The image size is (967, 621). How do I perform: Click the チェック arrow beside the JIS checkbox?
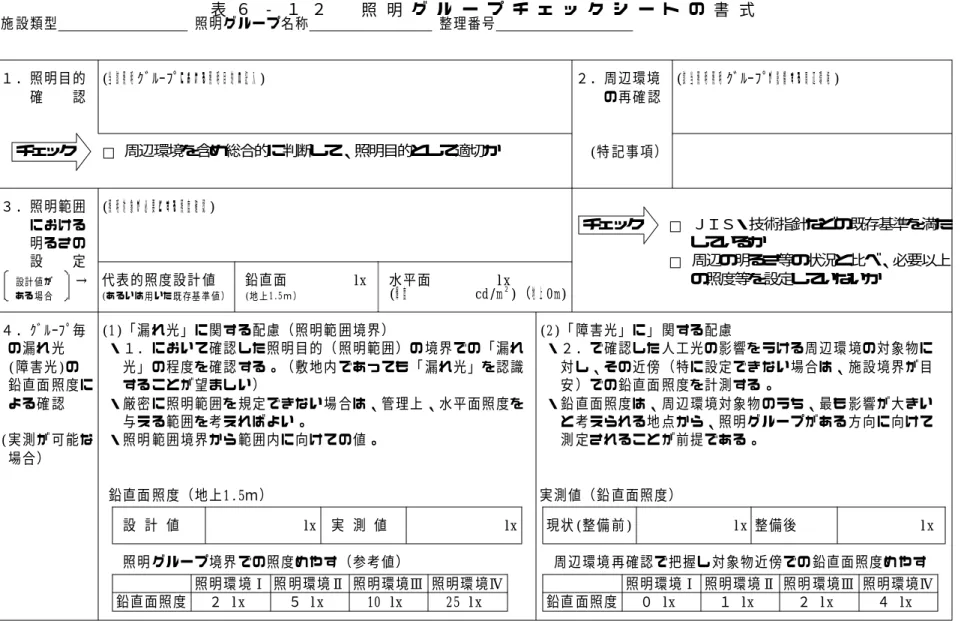pyautogui.click(x=619, y=224)
